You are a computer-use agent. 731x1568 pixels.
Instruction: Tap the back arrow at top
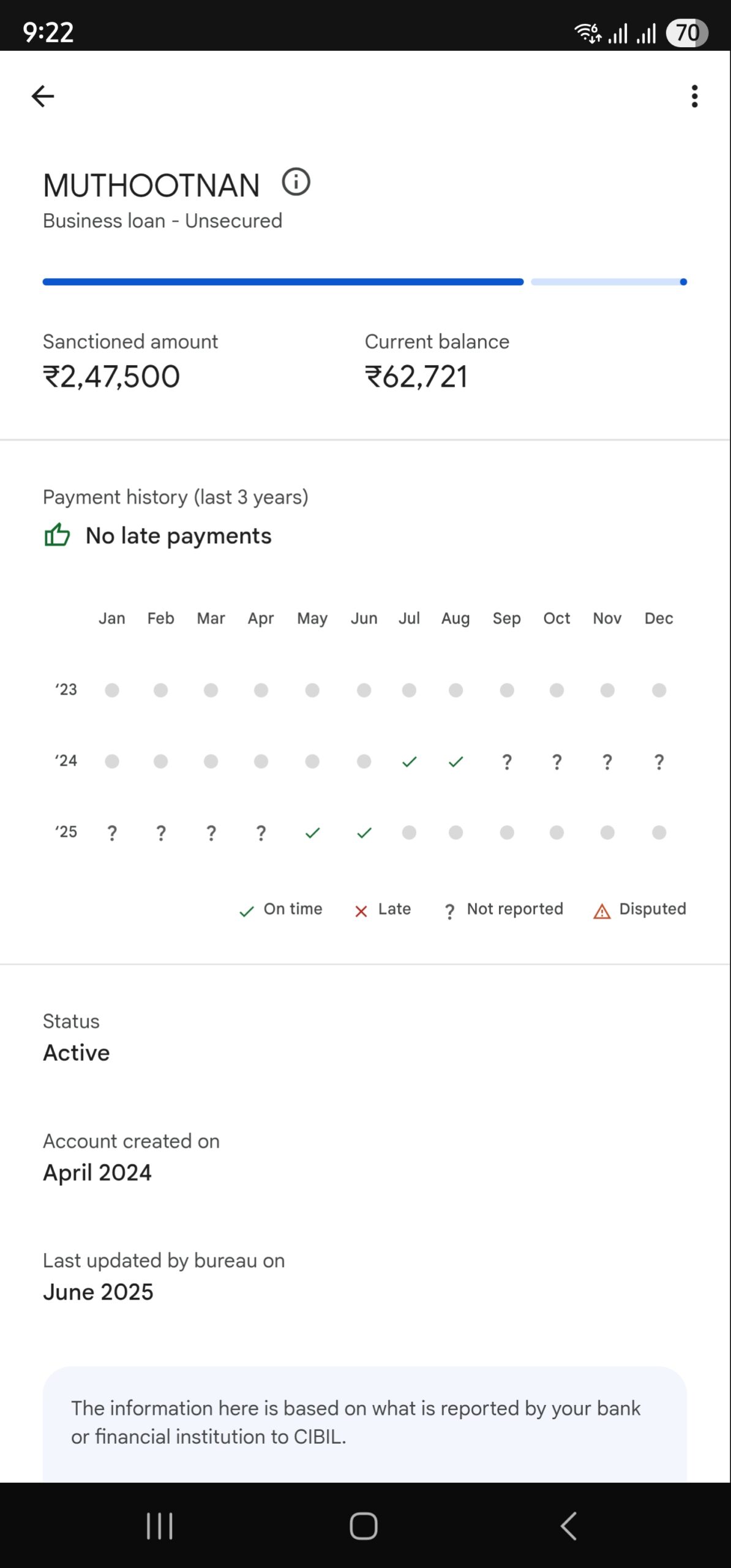(43, 96)
